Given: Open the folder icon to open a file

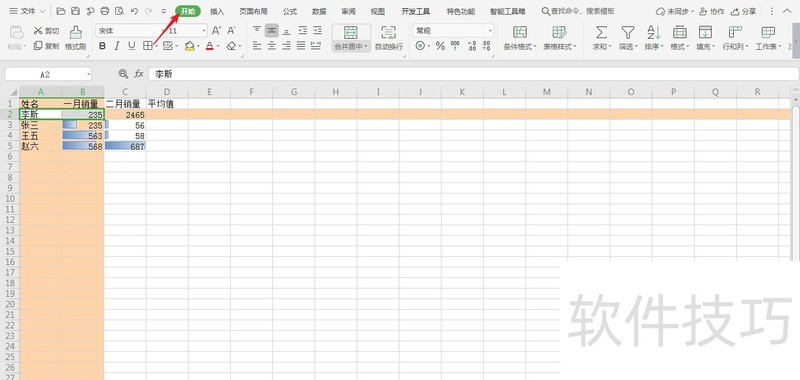Looking at the screenshot, I should 61,11.
